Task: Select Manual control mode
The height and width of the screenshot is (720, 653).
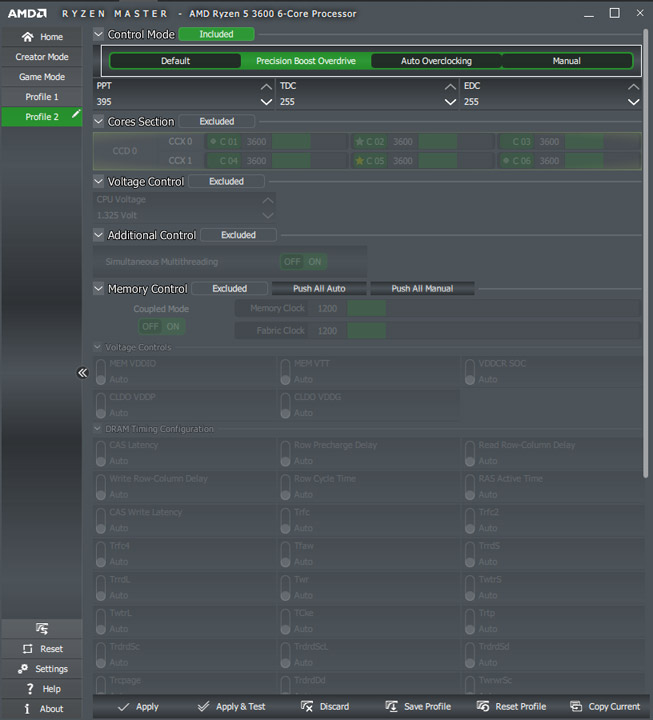Action: (x=567, y=61)
